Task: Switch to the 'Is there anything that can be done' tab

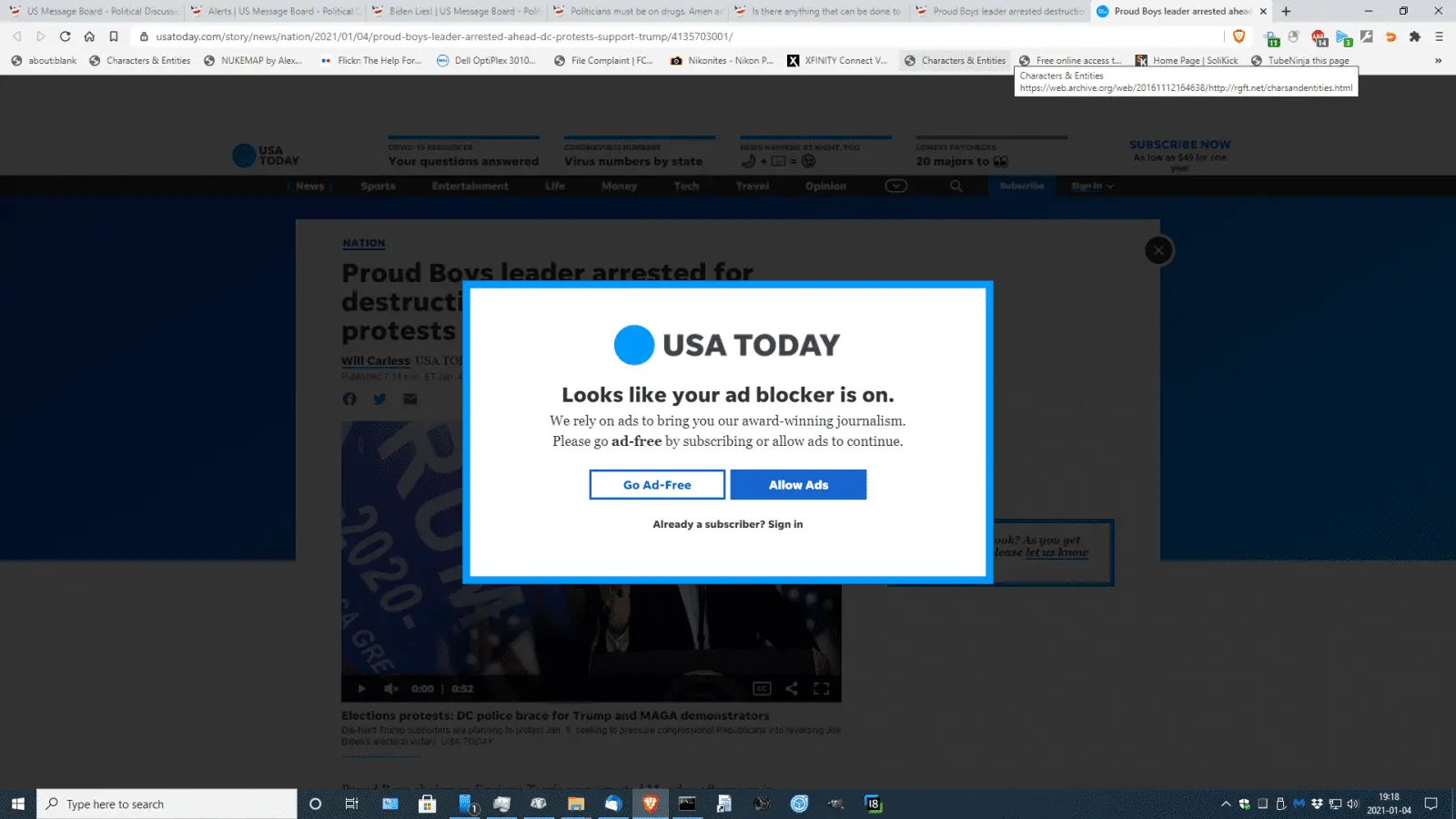Action: (x=819, y=11)
